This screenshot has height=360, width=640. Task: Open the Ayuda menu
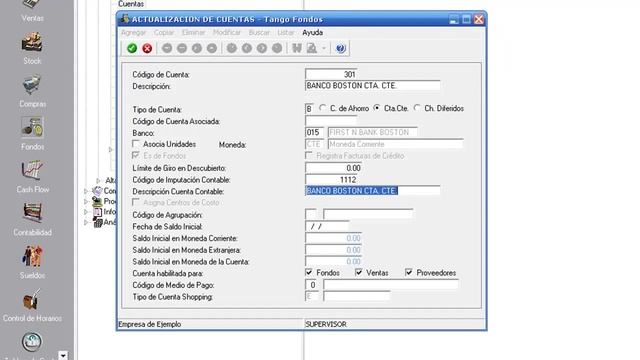[313, 32]
